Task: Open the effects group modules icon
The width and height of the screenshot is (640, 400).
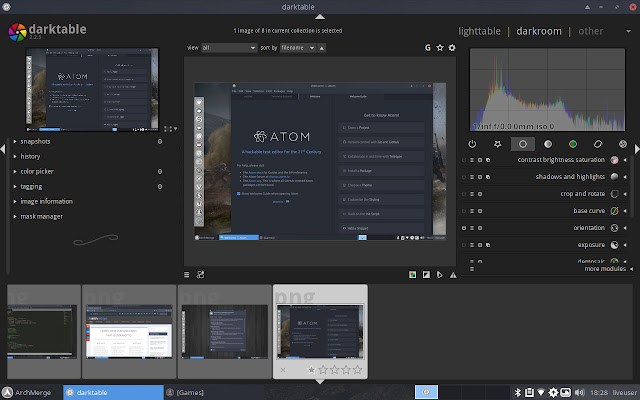Action: [x=622, y=144]
